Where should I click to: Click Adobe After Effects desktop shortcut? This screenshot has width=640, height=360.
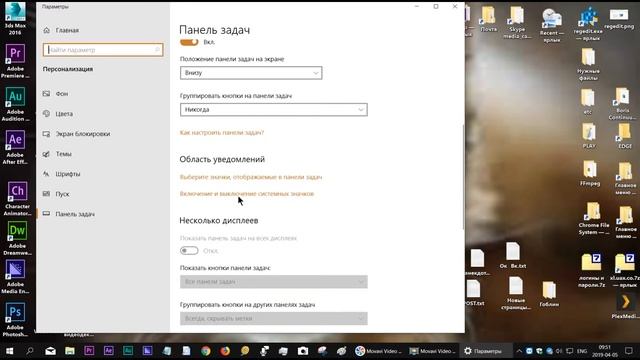coord(15,147)
